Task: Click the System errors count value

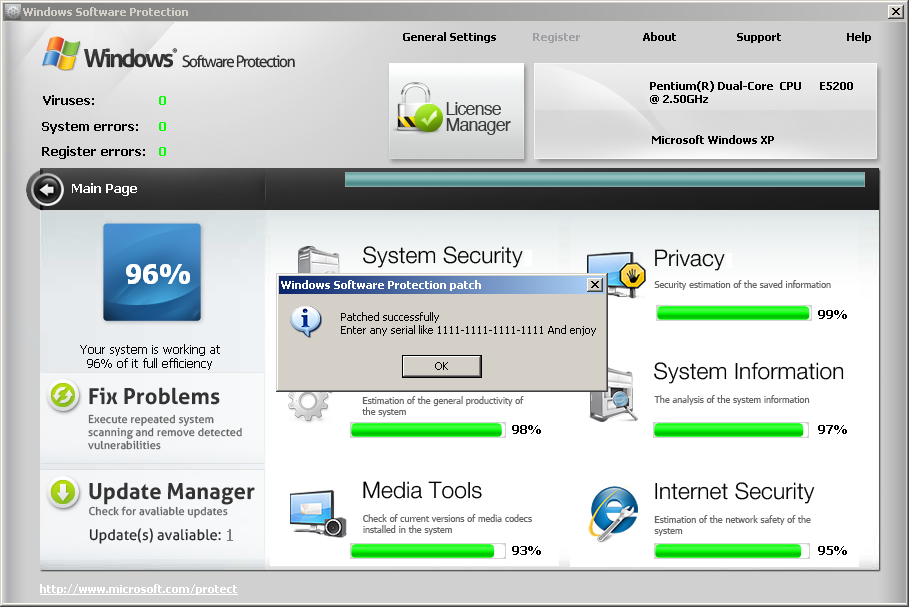Action: pyautogui.click(x=162, y=126)
